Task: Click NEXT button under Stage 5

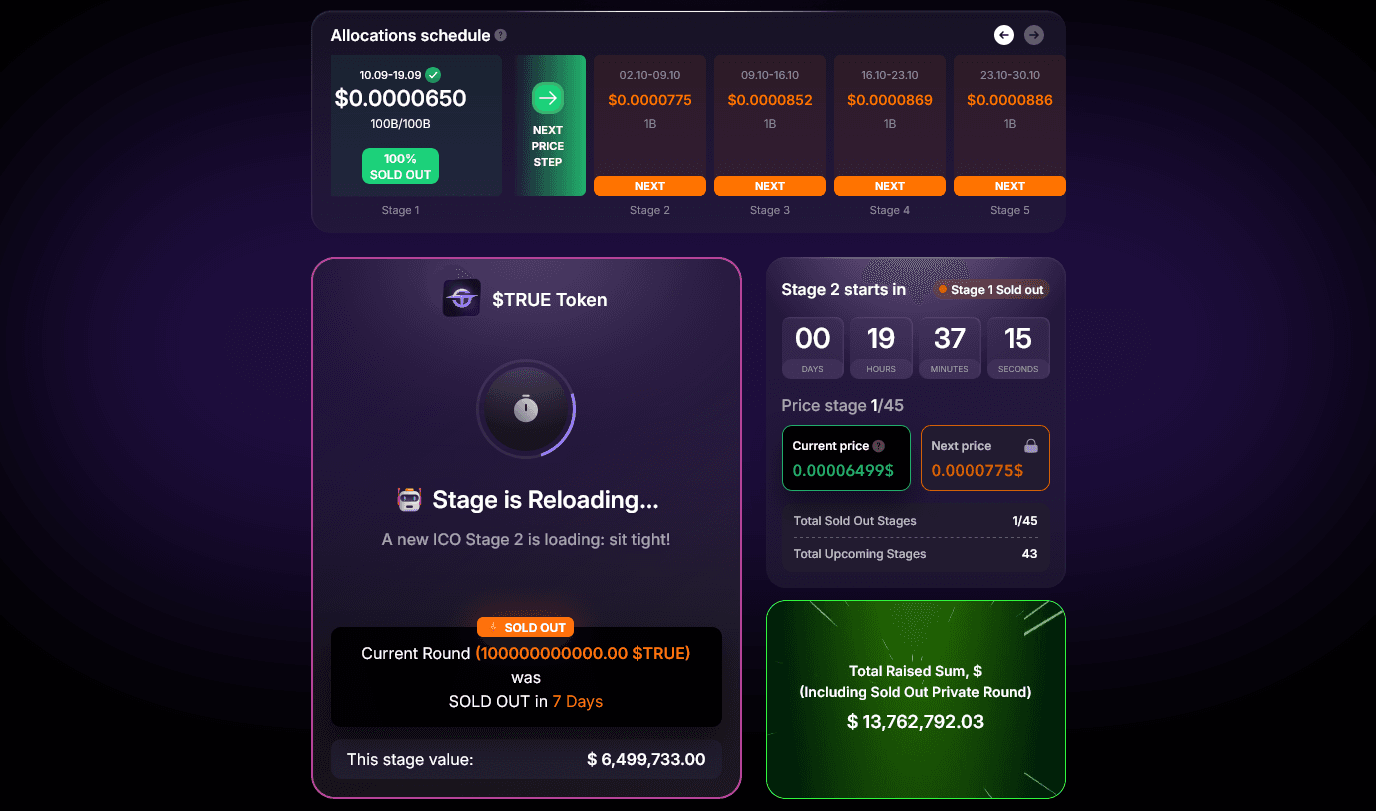Action: tap(1009, 186)
